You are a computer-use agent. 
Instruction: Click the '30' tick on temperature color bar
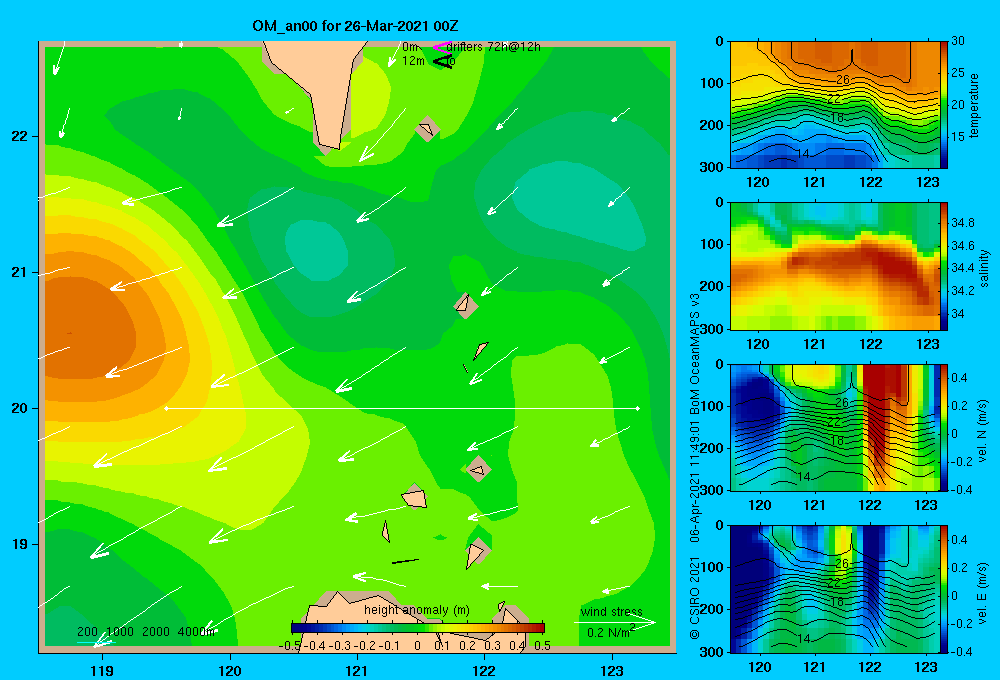pos(957,41)
